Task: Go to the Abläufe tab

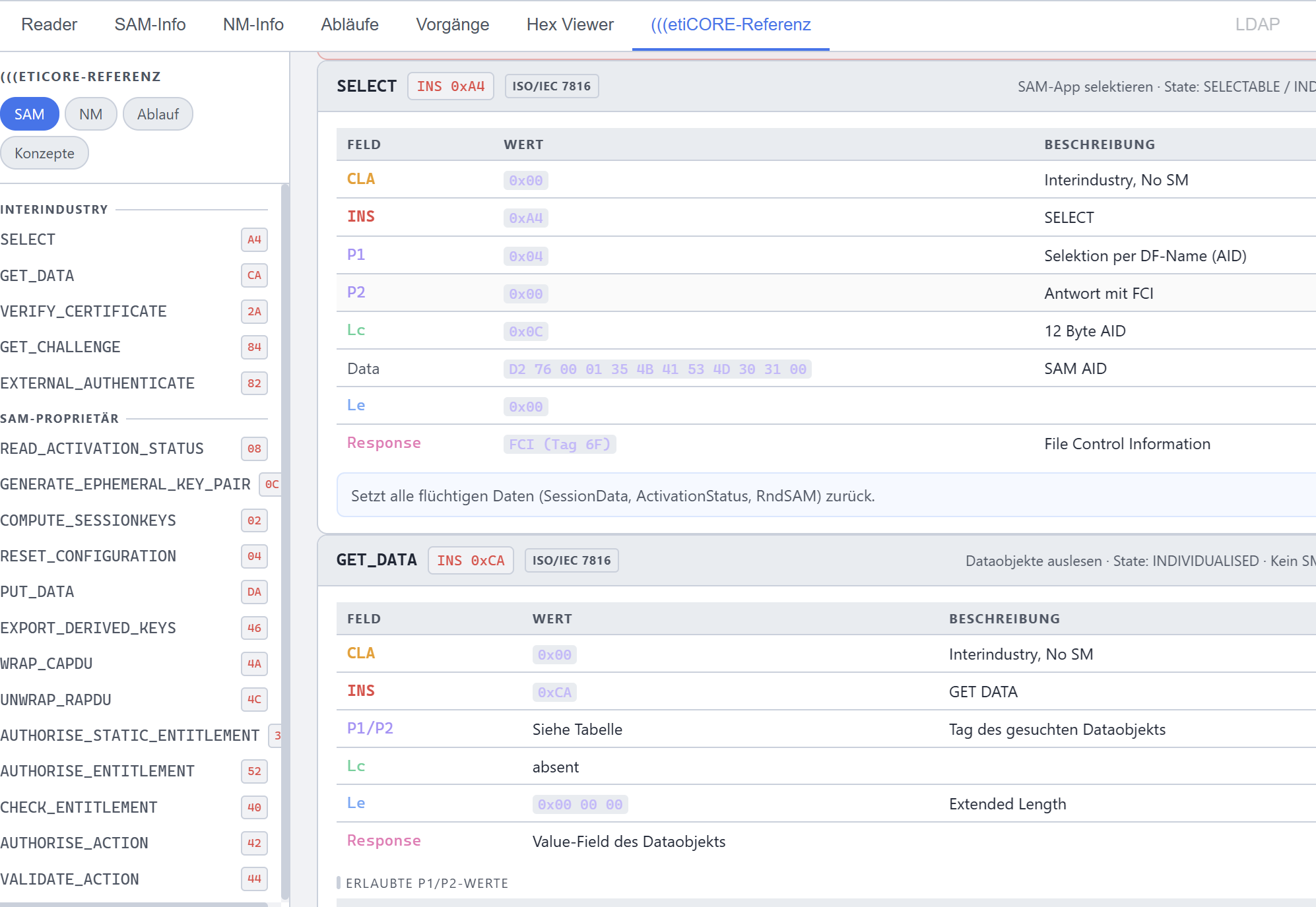Action: coord(350,24)
